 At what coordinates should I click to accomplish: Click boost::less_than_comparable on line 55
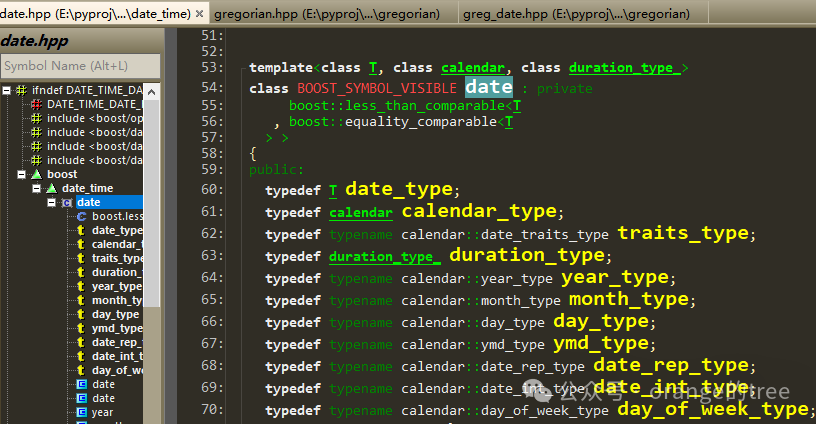(397, 106)
